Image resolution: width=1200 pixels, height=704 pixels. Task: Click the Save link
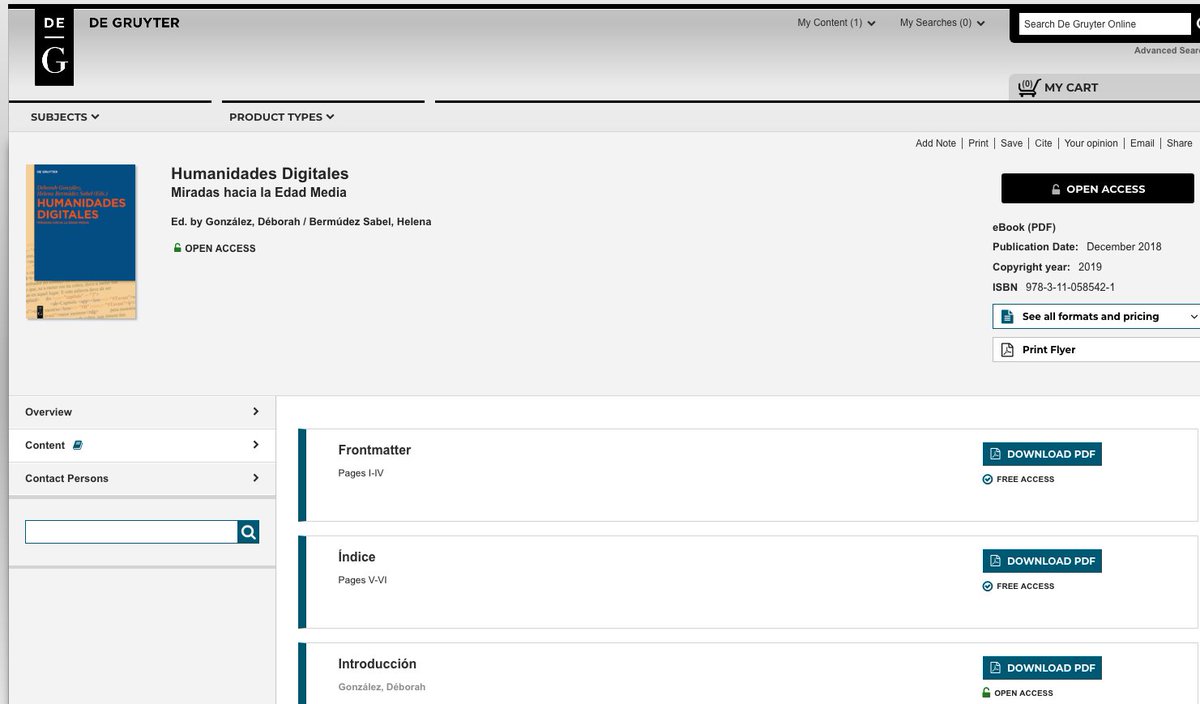1012,143
